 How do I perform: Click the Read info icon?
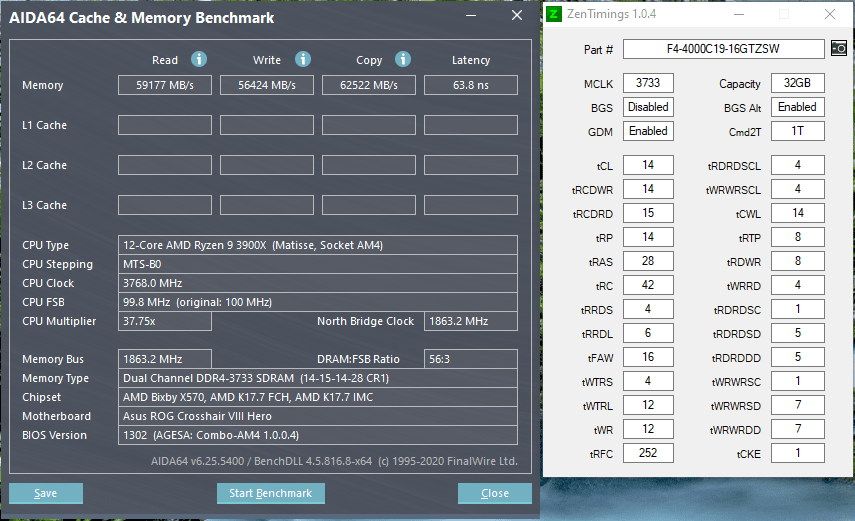pyautogui.click(x=199, y=59)
